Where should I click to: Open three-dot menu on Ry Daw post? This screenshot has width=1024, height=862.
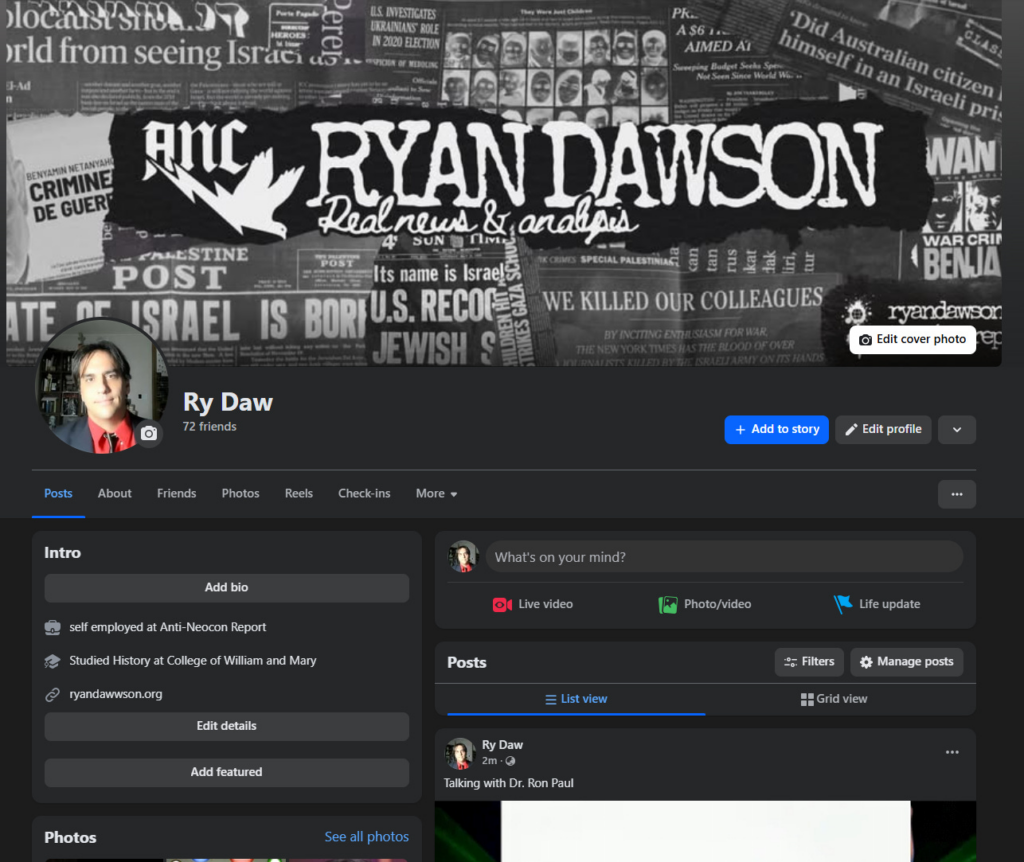tap(952, 752)
